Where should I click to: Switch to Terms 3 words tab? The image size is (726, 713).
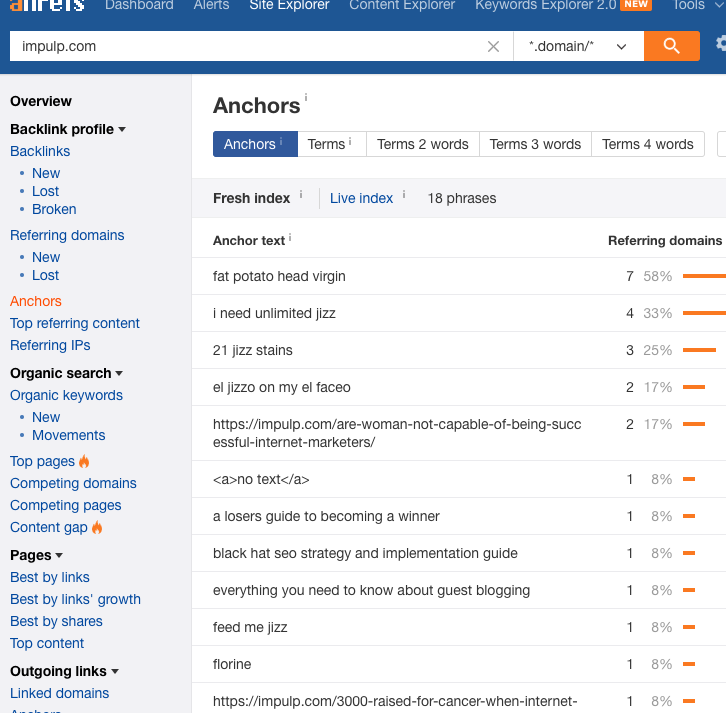[x=535, y=144]
